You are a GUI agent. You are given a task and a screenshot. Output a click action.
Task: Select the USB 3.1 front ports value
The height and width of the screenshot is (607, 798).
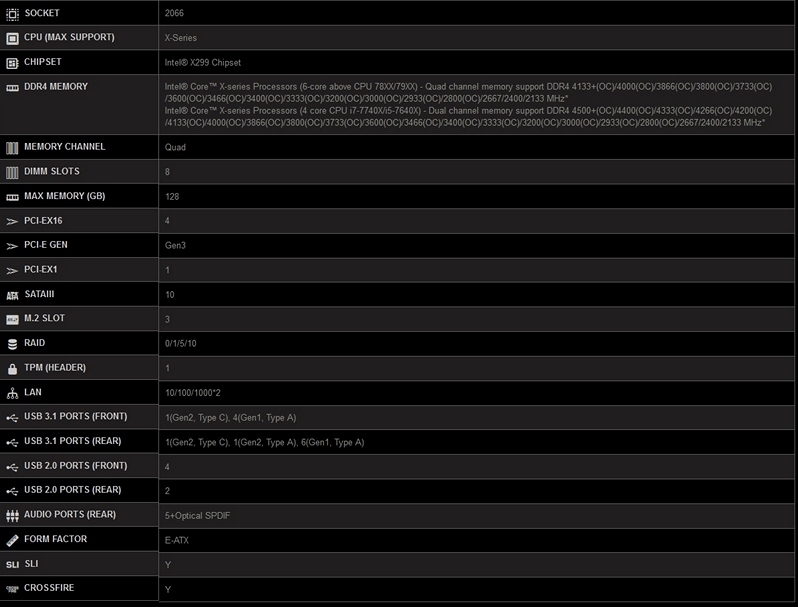click(x=231, y=418)
